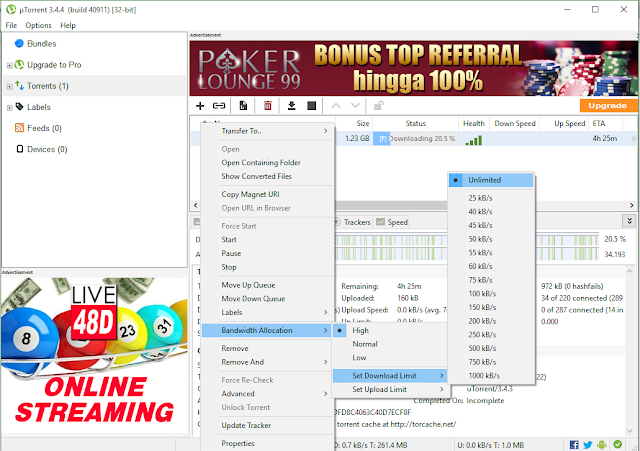Click Stop in the context menu

coord(268,267)
